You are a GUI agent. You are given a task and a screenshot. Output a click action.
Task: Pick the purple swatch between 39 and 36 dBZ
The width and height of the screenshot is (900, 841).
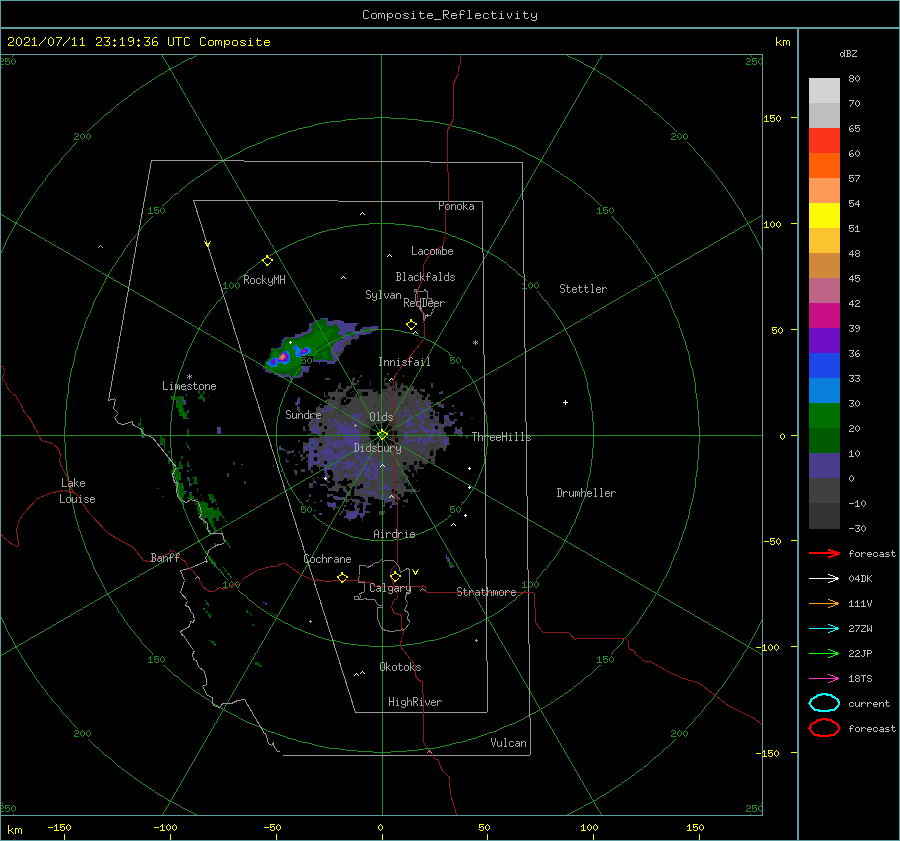coord(824,340)
